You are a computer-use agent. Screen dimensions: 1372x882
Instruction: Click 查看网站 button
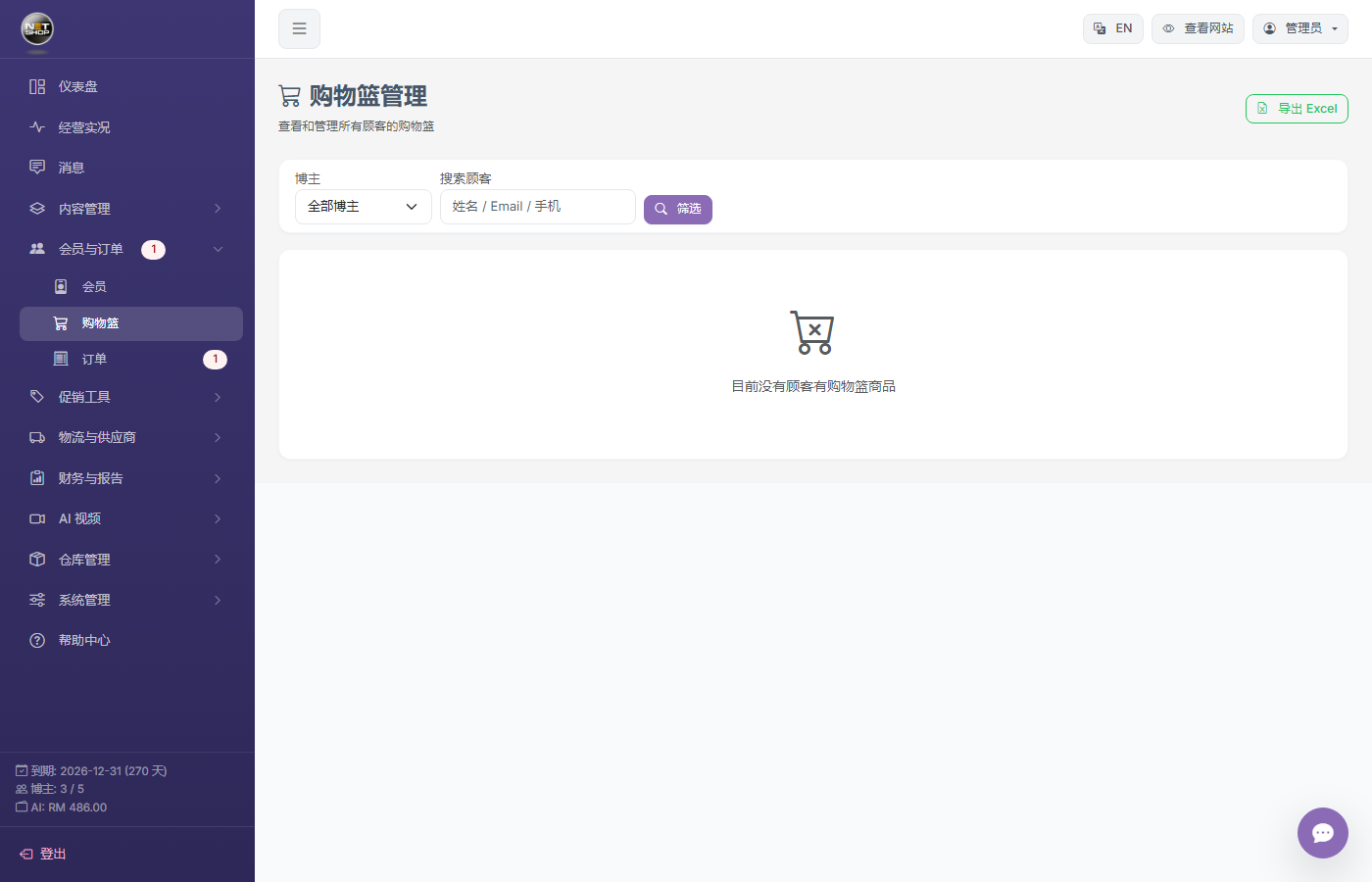click(x=1198, y=28)
